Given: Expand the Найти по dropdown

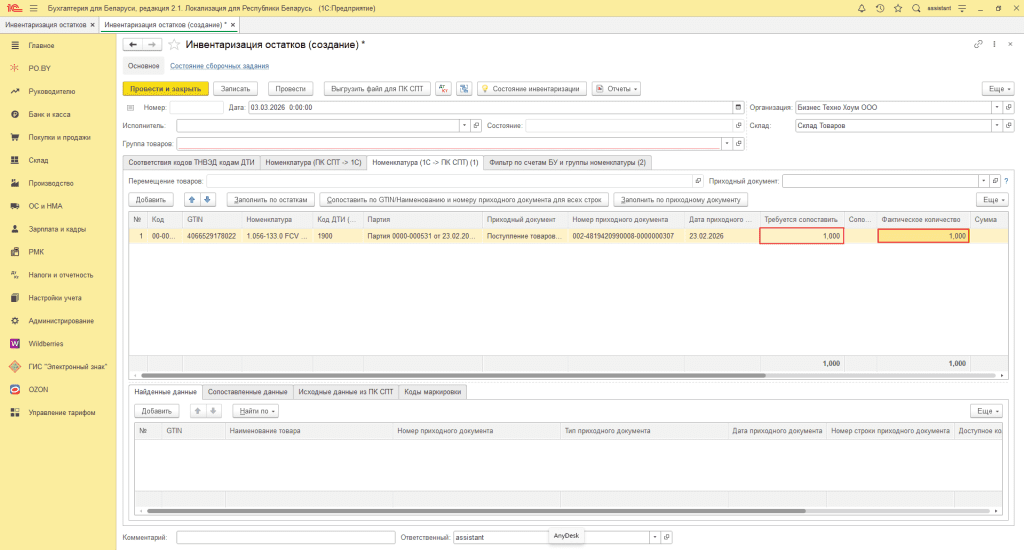Looking at the screenshot, I should [256, 411].
